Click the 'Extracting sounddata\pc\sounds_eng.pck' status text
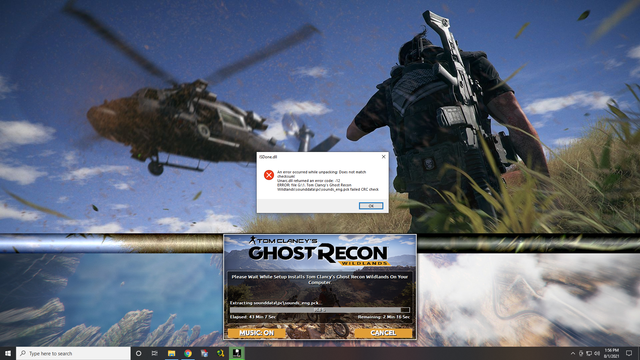 tap(274, 303)
